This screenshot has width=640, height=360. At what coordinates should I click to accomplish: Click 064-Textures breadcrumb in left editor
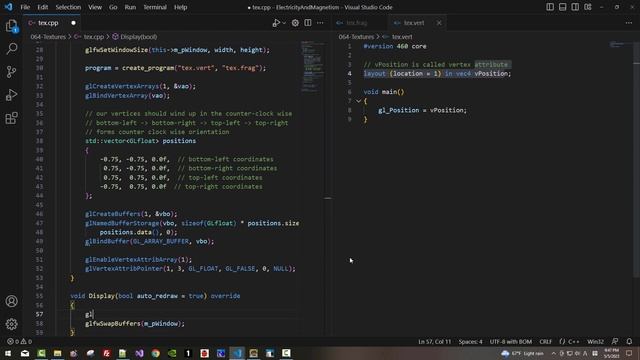coord(48,37)
